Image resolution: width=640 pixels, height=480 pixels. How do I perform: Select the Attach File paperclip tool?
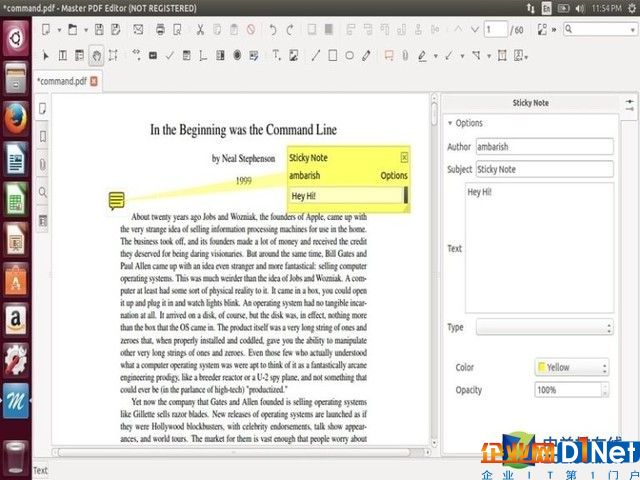[x=405, y=55]
